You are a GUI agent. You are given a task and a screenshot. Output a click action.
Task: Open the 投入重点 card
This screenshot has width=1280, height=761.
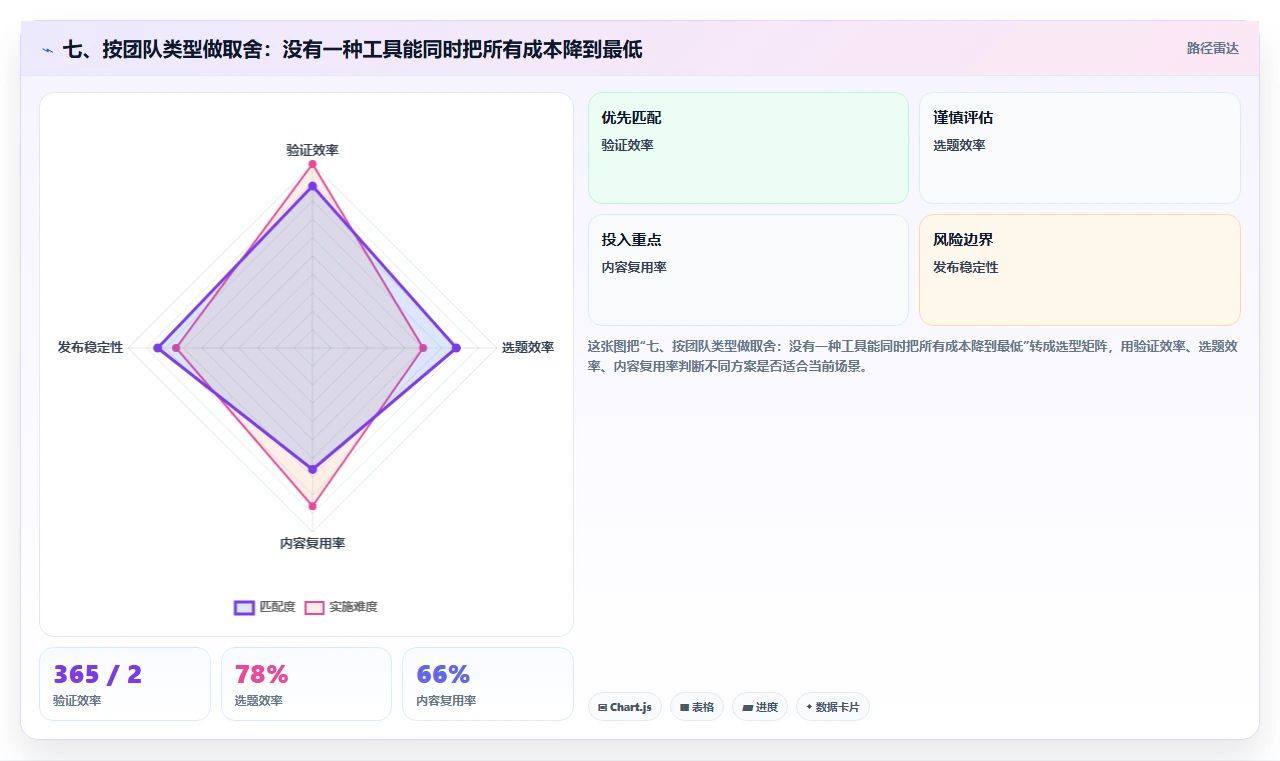(748, 270)
